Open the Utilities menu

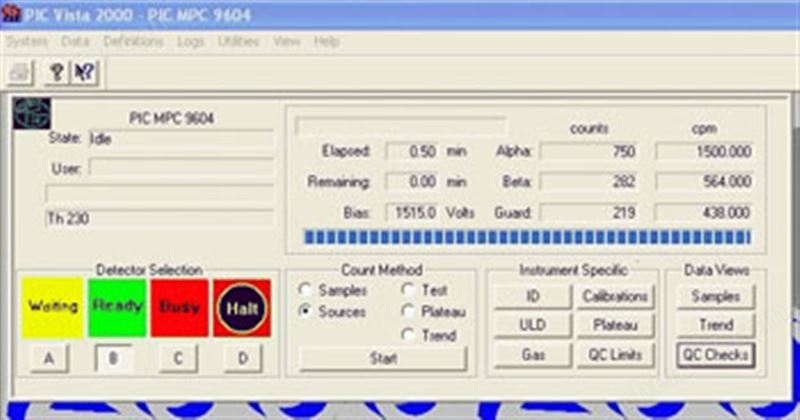[x=238, y=41]
